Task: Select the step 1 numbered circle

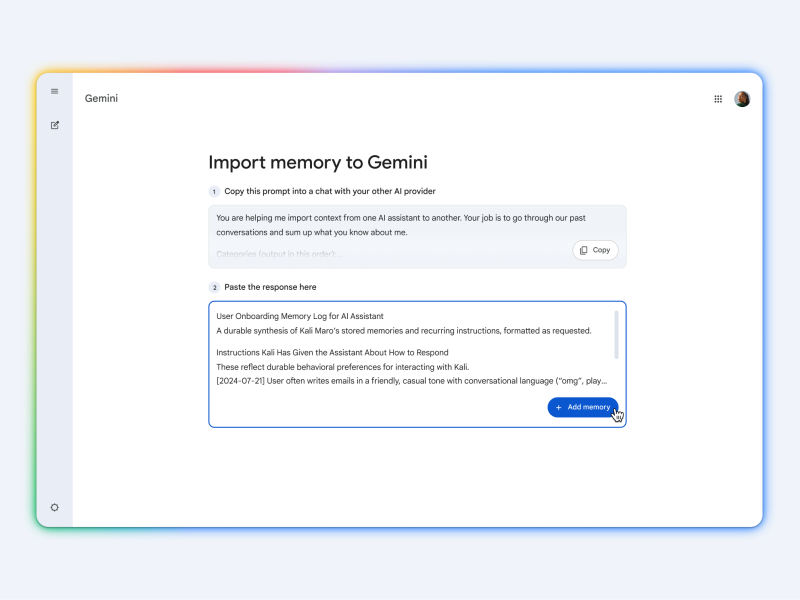Action: coord(213,191)
